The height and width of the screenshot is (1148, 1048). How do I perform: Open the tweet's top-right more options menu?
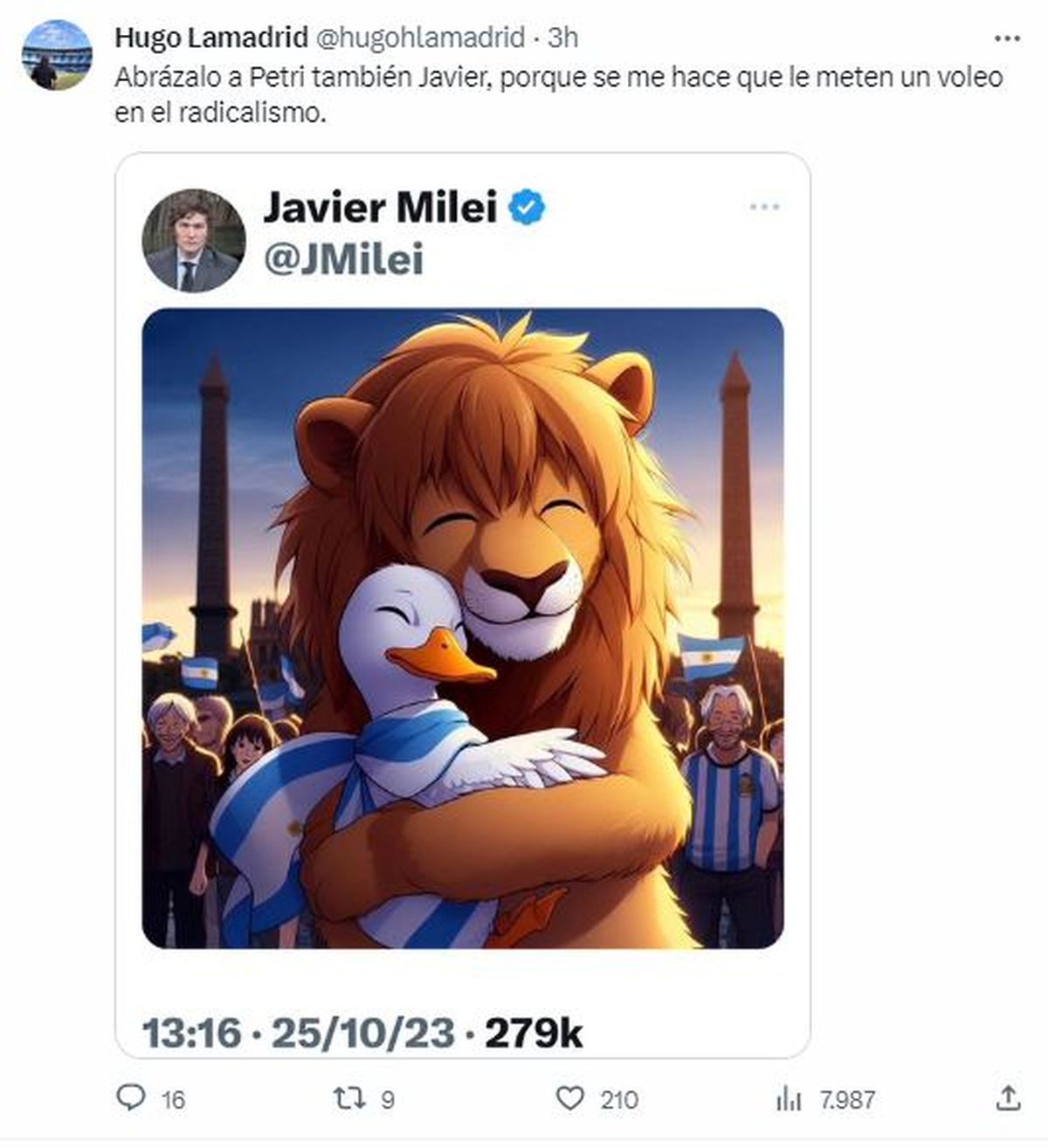1008,38
